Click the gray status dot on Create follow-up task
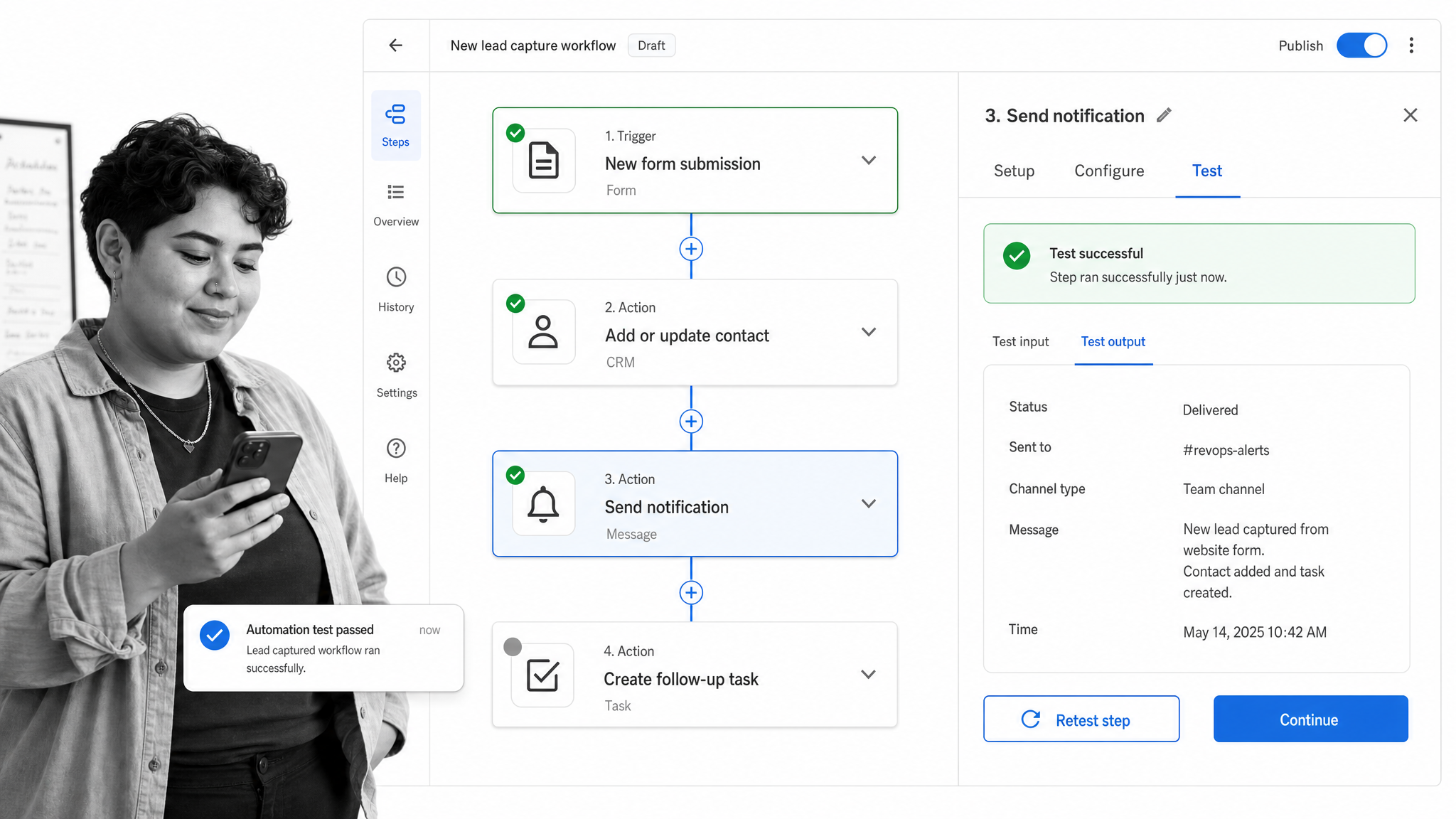 pyautogui.click(x=513, y=646)
